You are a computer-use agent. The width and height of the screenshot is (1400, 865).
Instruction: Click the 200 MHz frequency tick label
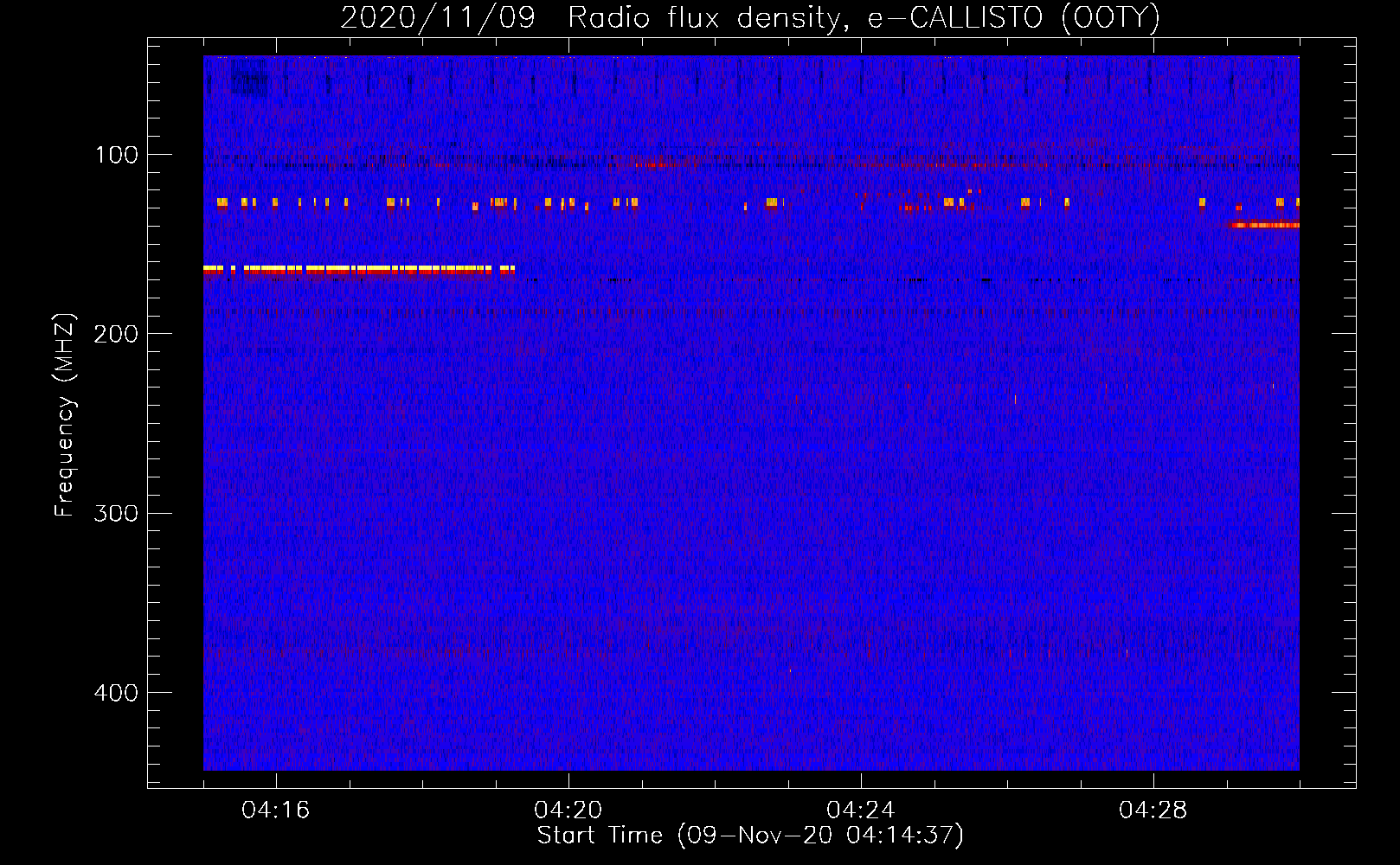click(116, 334)
